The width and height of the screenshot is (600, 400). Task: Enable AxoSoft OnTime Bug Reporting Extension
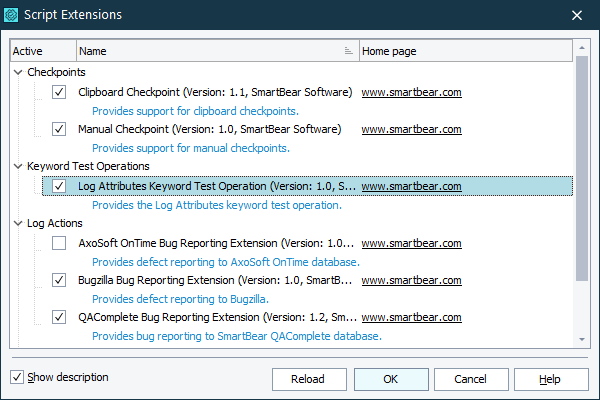[x=59, y=243]
